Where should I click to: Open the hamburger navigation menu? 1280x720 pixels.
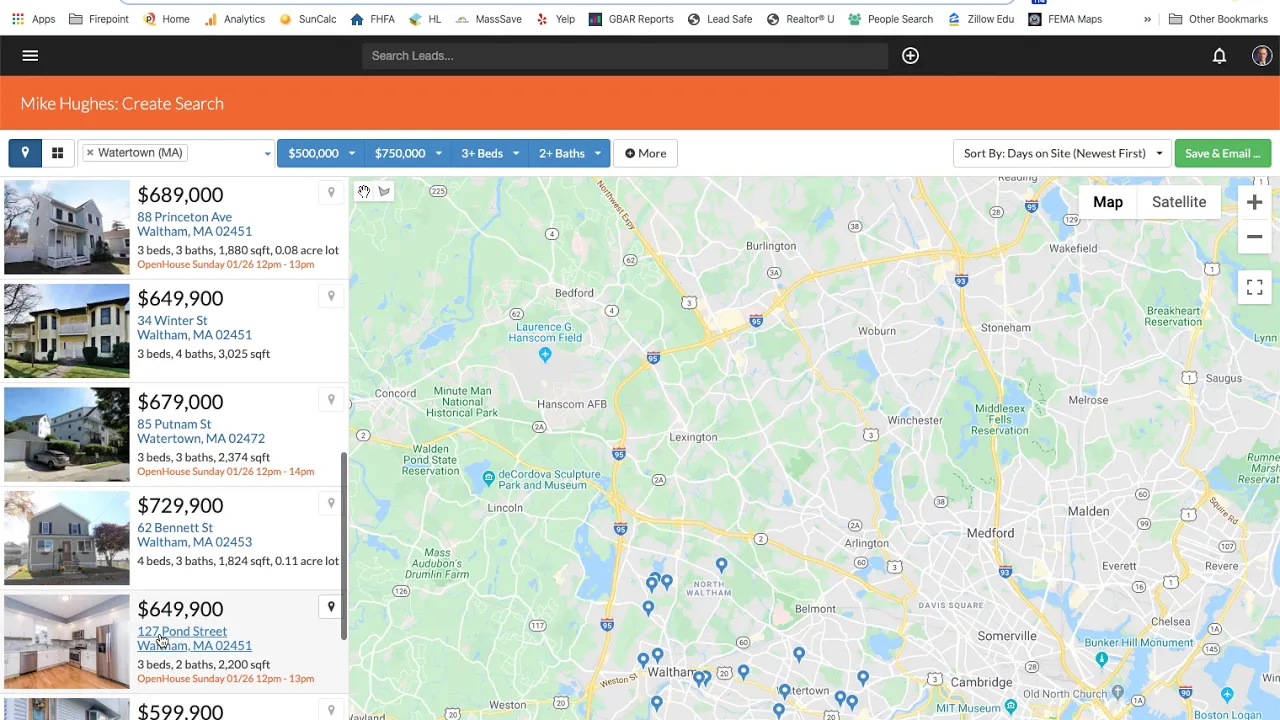[x=30, y=56]
